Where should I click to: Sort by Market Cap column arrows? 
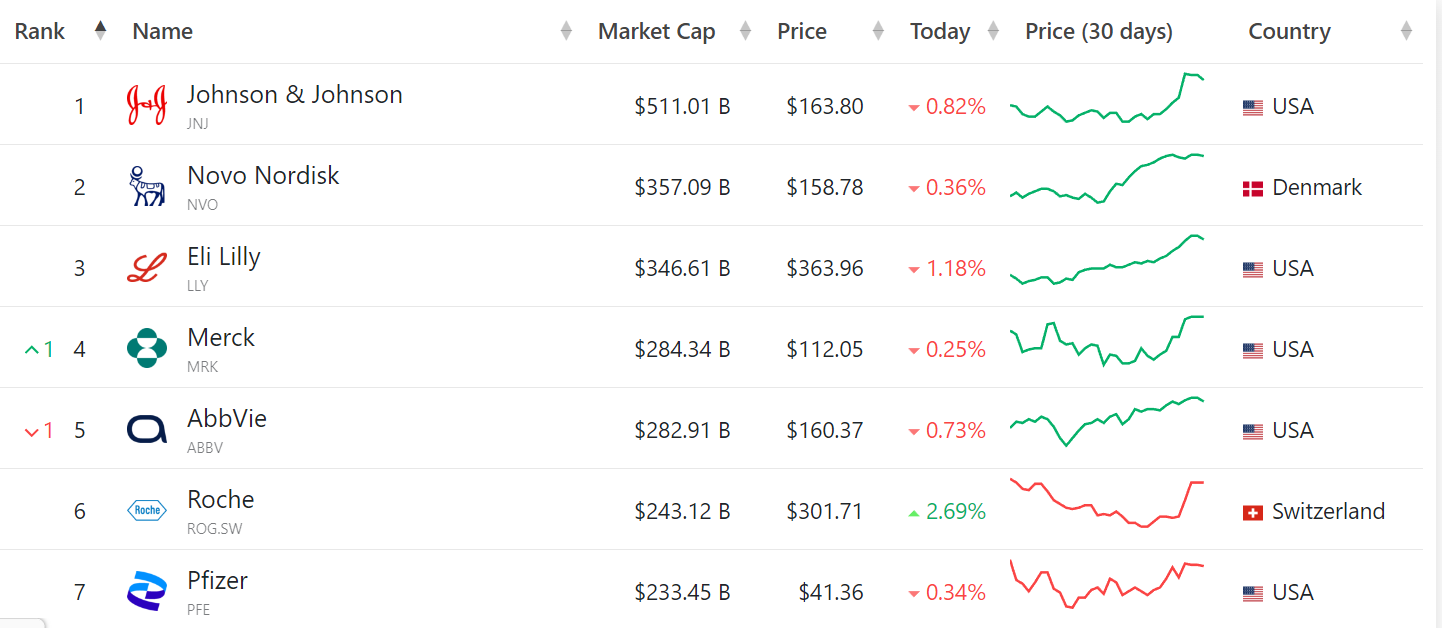point(745,31)
